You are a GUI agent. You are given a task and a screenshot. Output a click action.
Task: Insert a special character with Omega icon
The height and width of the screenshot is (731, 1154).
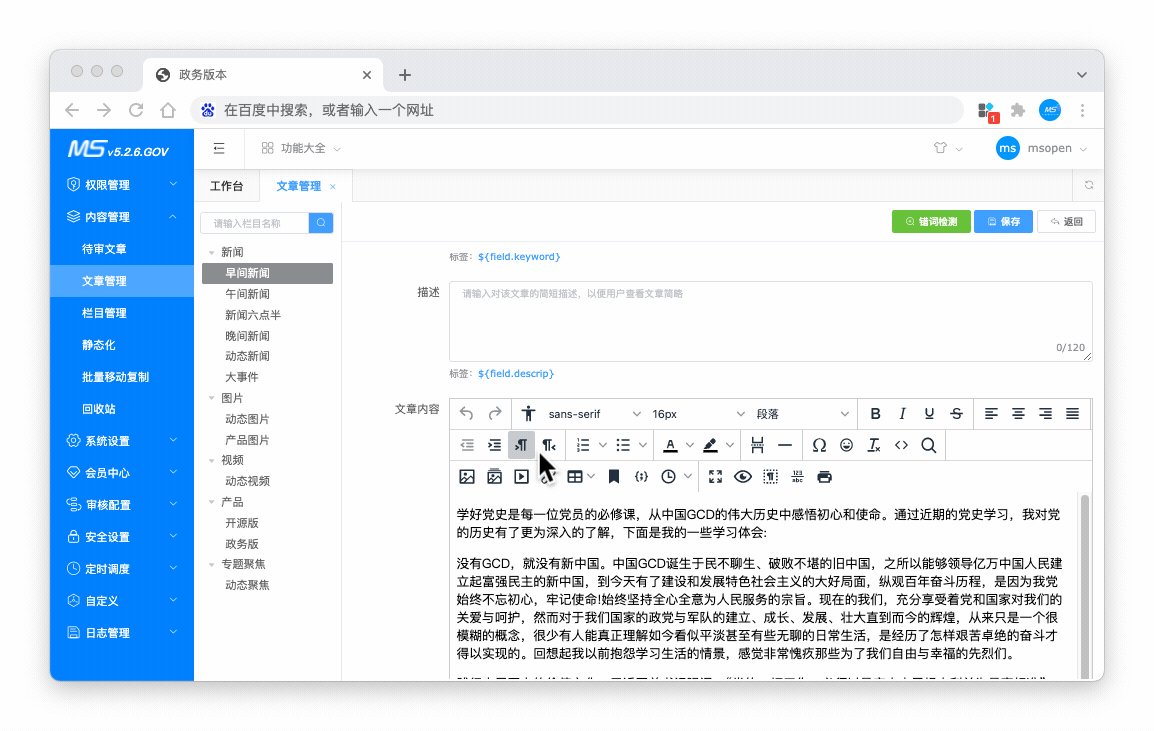(819, 445)
